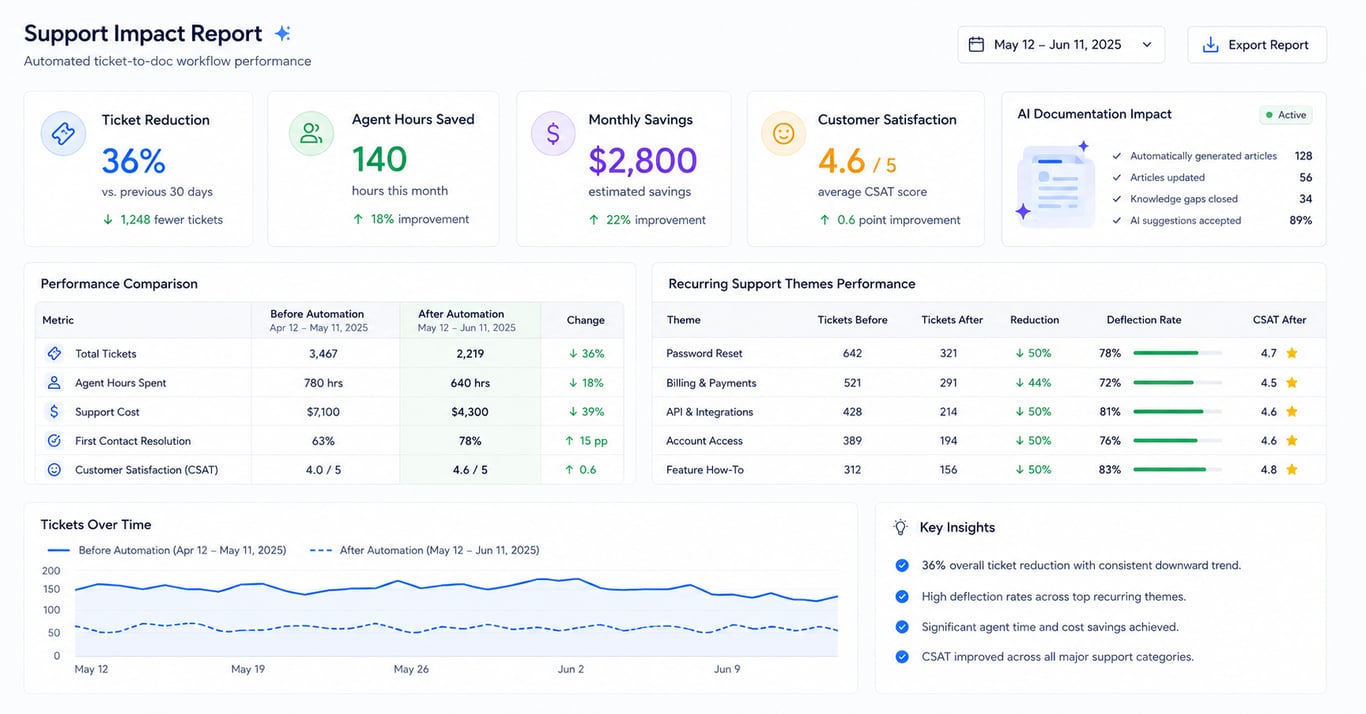This screenshot has width=1366, height=714.
Task: Click the Account Access theme row
Action: tap(988, 441)
